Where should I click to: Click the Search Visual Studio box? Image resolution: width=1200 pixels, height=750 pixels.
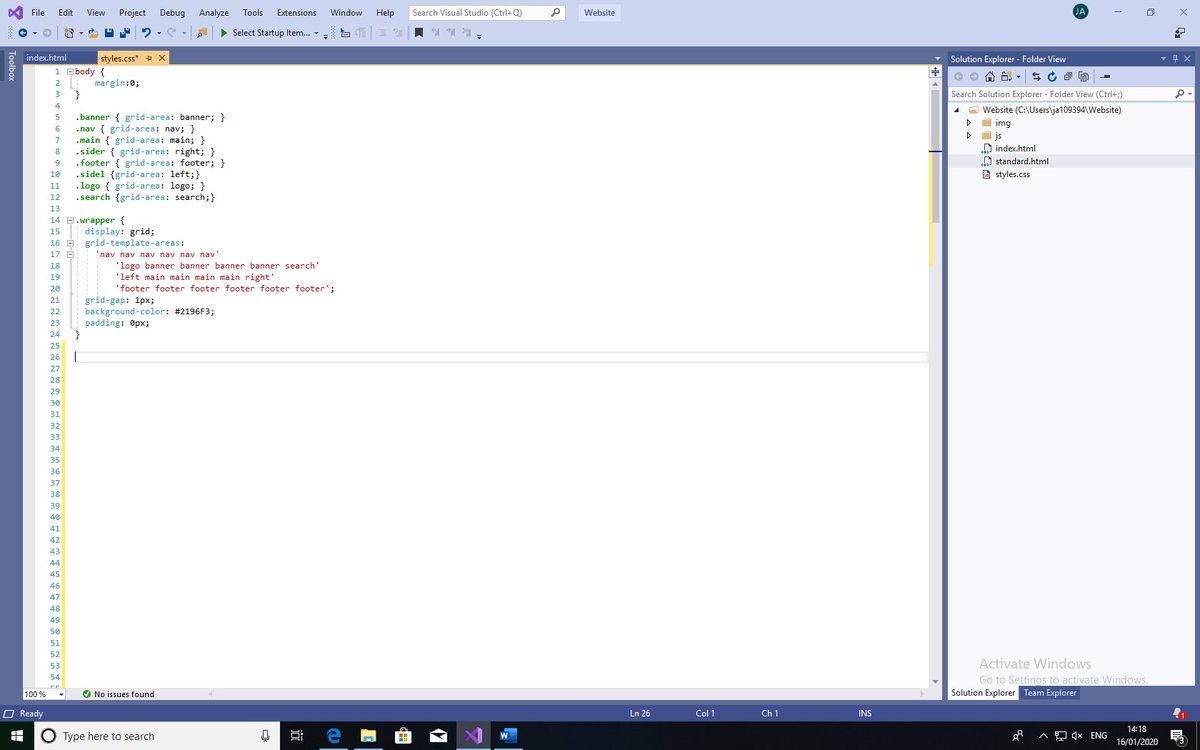click(487, 13)
